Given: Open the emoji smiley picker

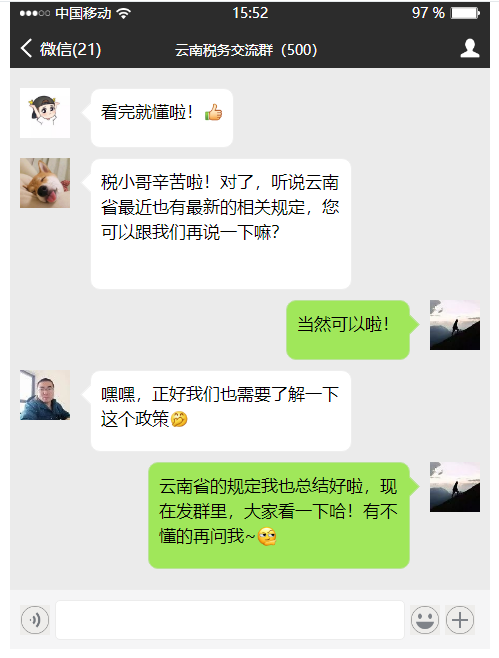Looking at the screenshot, I should pyautogui.click(x=425, y=619).
